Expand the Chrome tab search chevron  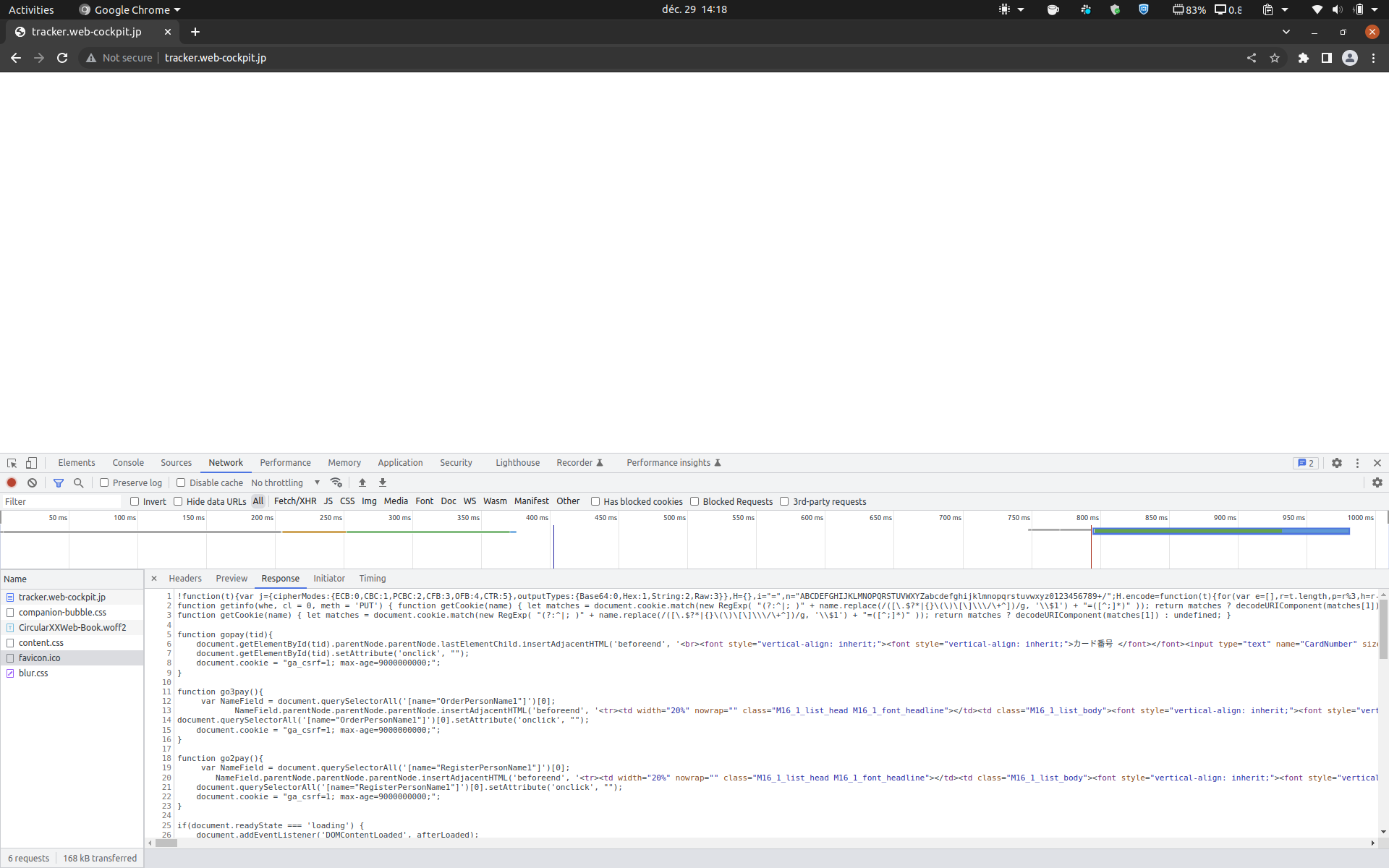coord(1286,32)
